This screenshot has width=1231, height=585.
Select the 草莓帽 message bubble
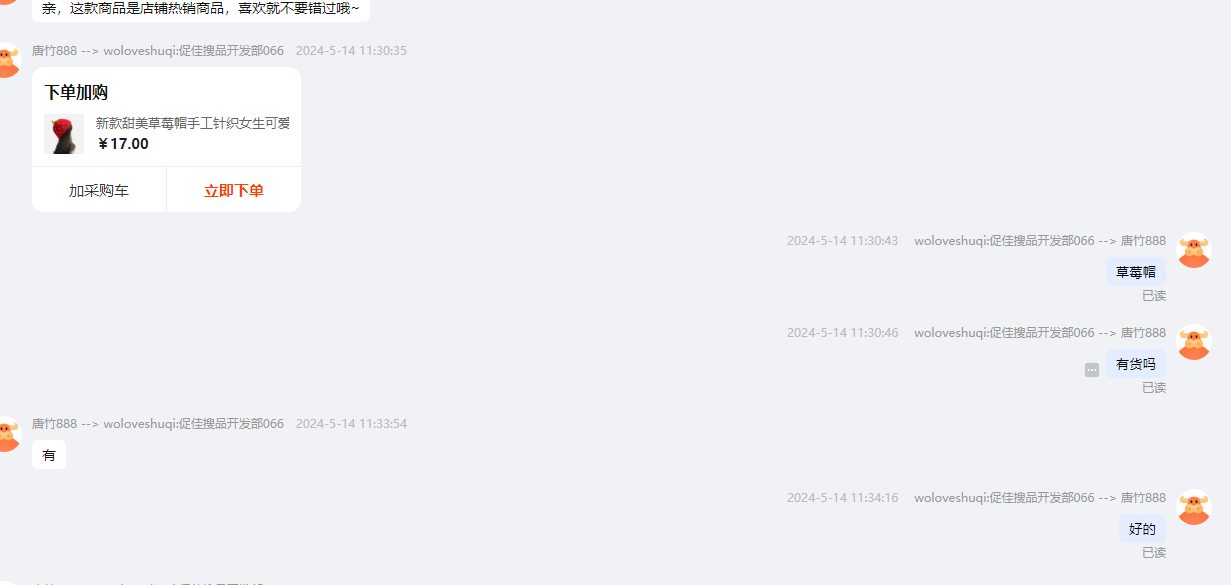click(x=1136, y=272)
